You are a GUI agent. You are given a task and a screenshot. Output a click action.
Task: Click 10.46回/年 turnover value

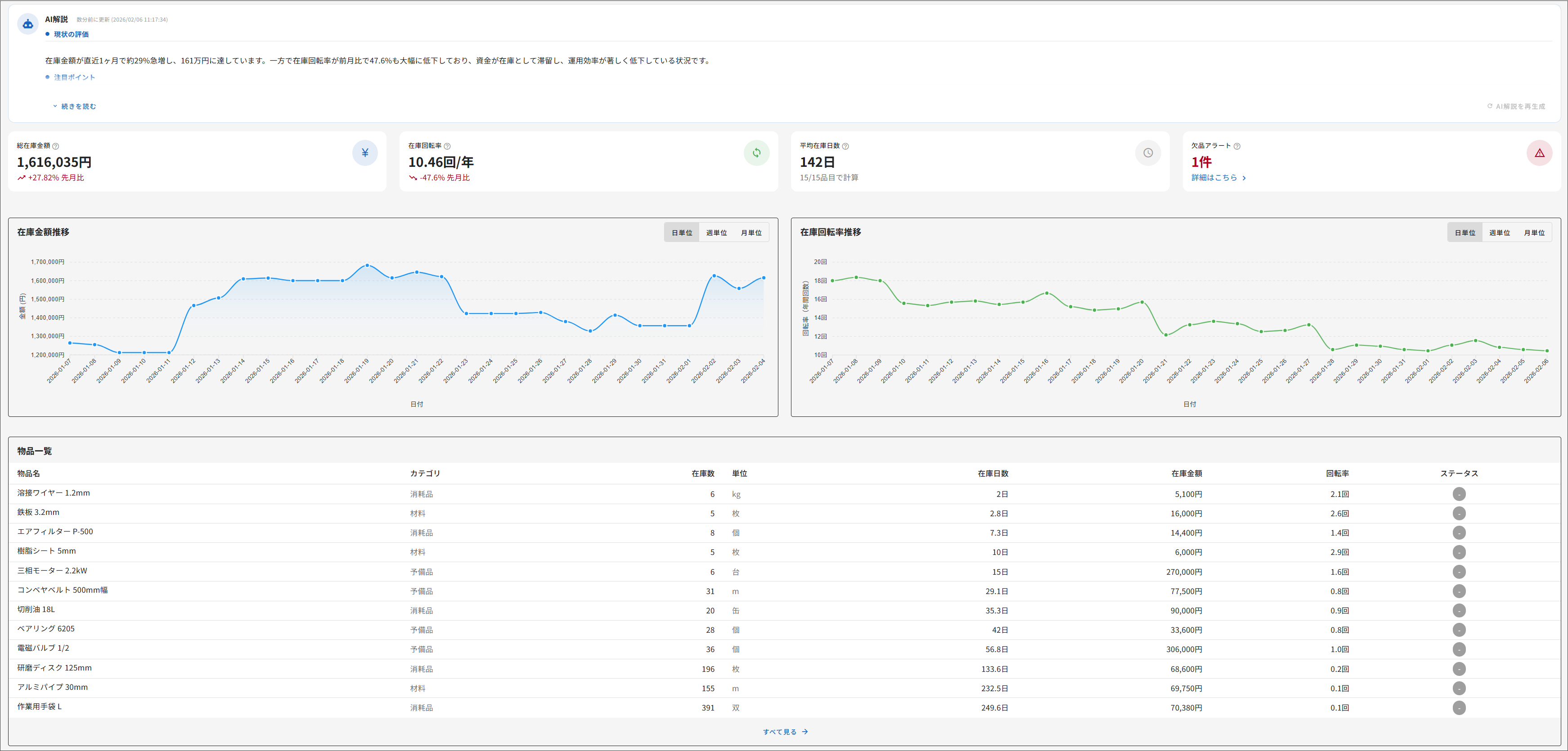(440, 162)
